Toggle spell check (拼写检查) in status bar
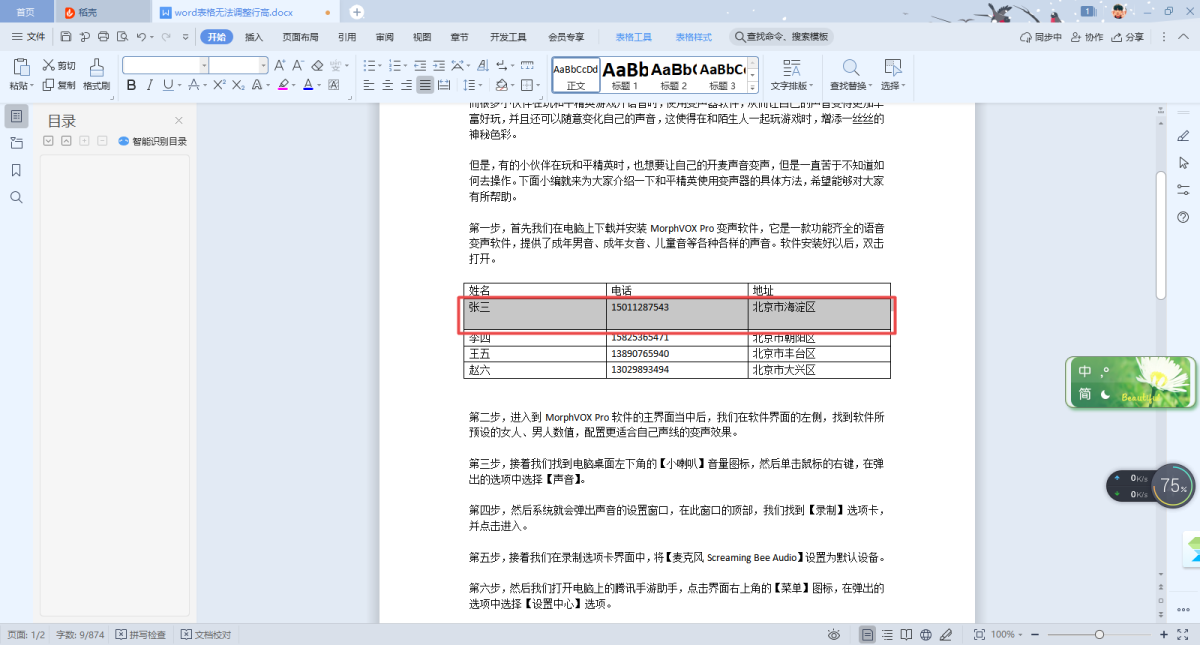 point(141,635)
